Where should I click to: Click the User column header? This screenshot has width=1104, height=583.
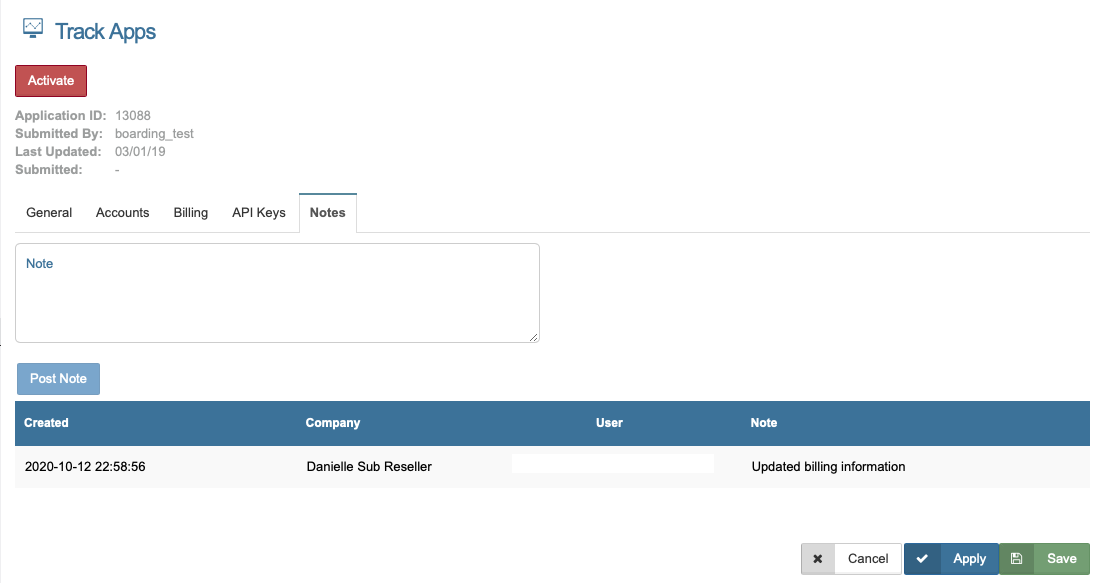[609, 423]
